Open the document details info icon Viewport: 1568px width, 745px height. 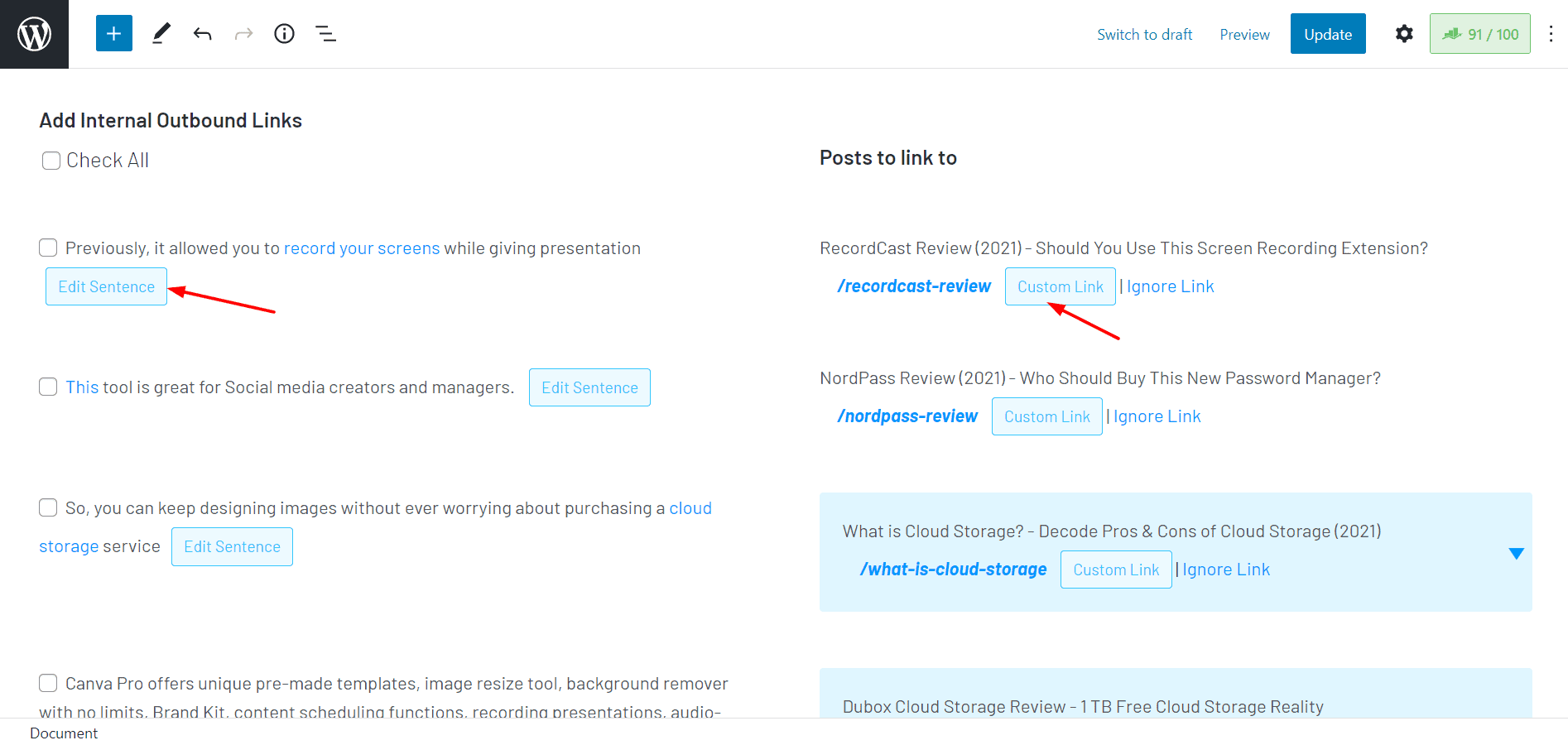click(284, 34)
